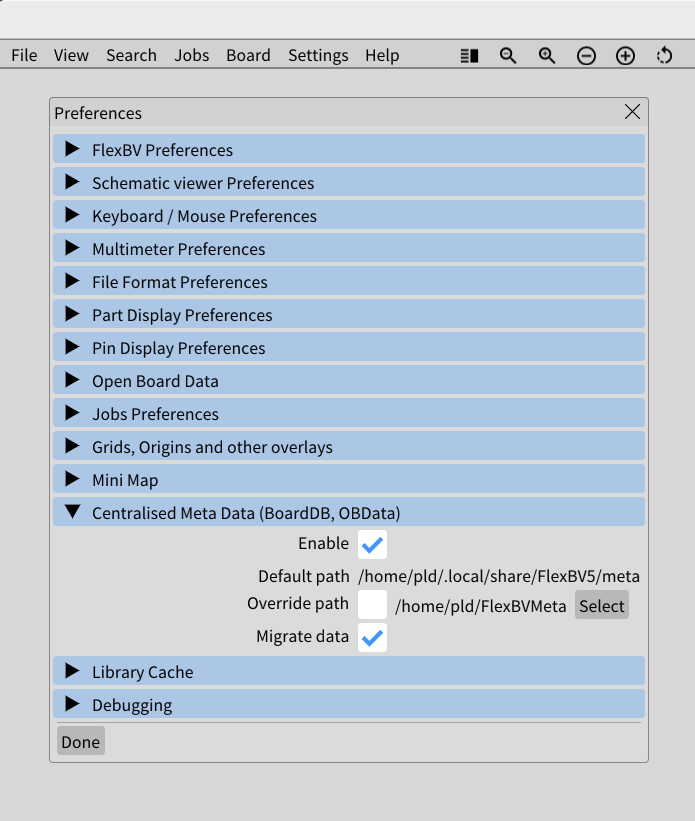This screenshot has height=821, width=695.
Task: Collapse the Centralised Meta Data arrow
Action: (x=73, y=512)
